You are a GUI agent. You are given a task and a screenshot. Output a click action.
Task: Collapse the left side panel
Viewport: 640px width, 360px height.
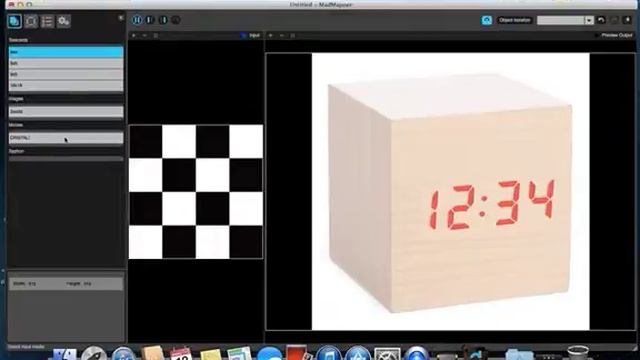coord(121,18)
